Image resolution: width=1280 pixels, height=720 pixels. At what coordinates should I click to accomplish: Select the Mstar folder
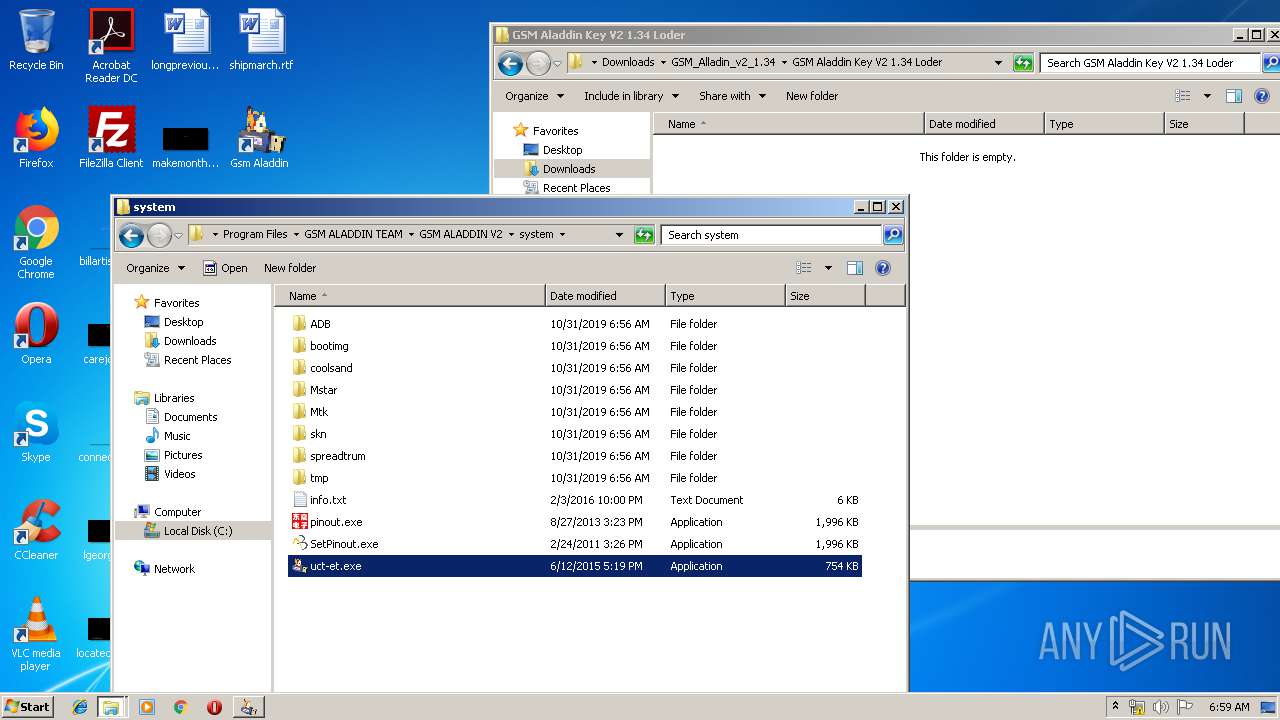click(575, 390)
